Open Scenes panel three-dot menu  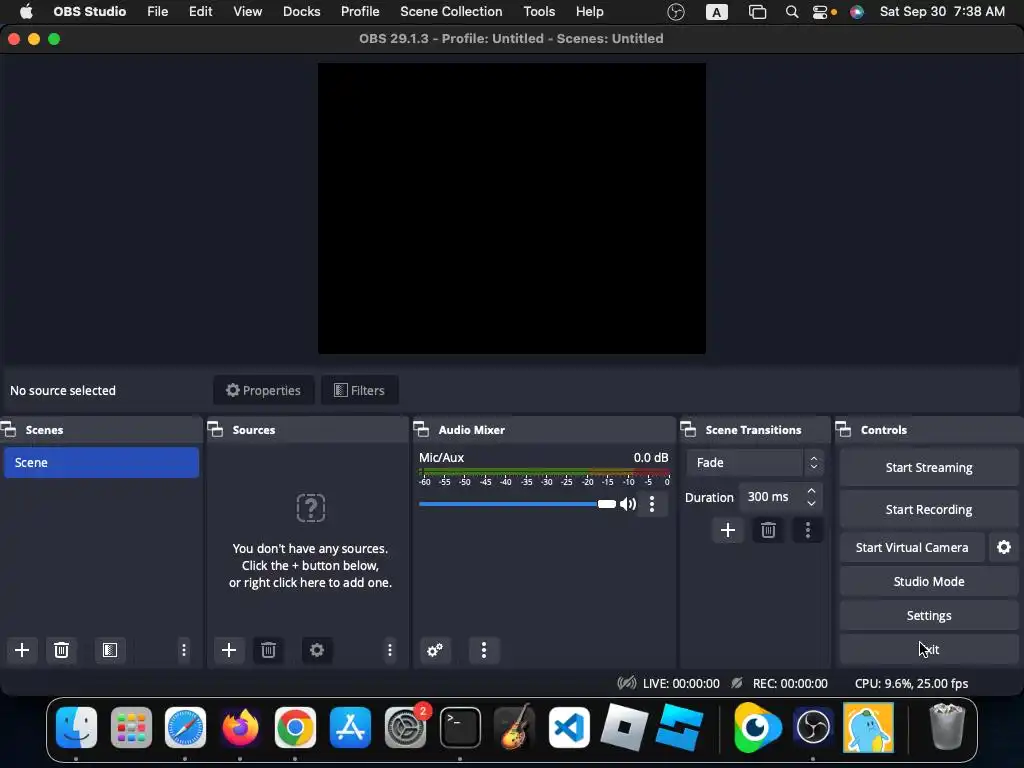[184, 650]
